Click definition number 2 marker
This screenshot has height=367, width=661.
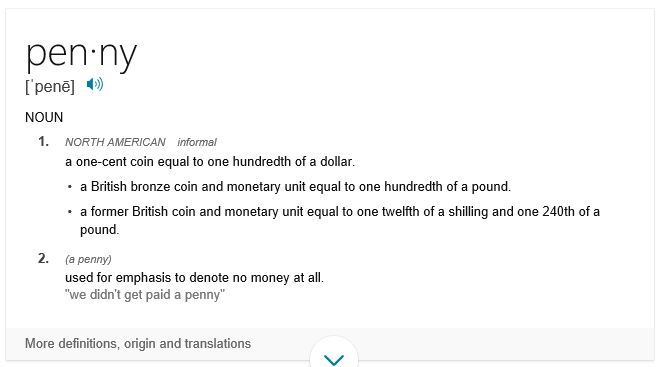(x=43, y=258)
